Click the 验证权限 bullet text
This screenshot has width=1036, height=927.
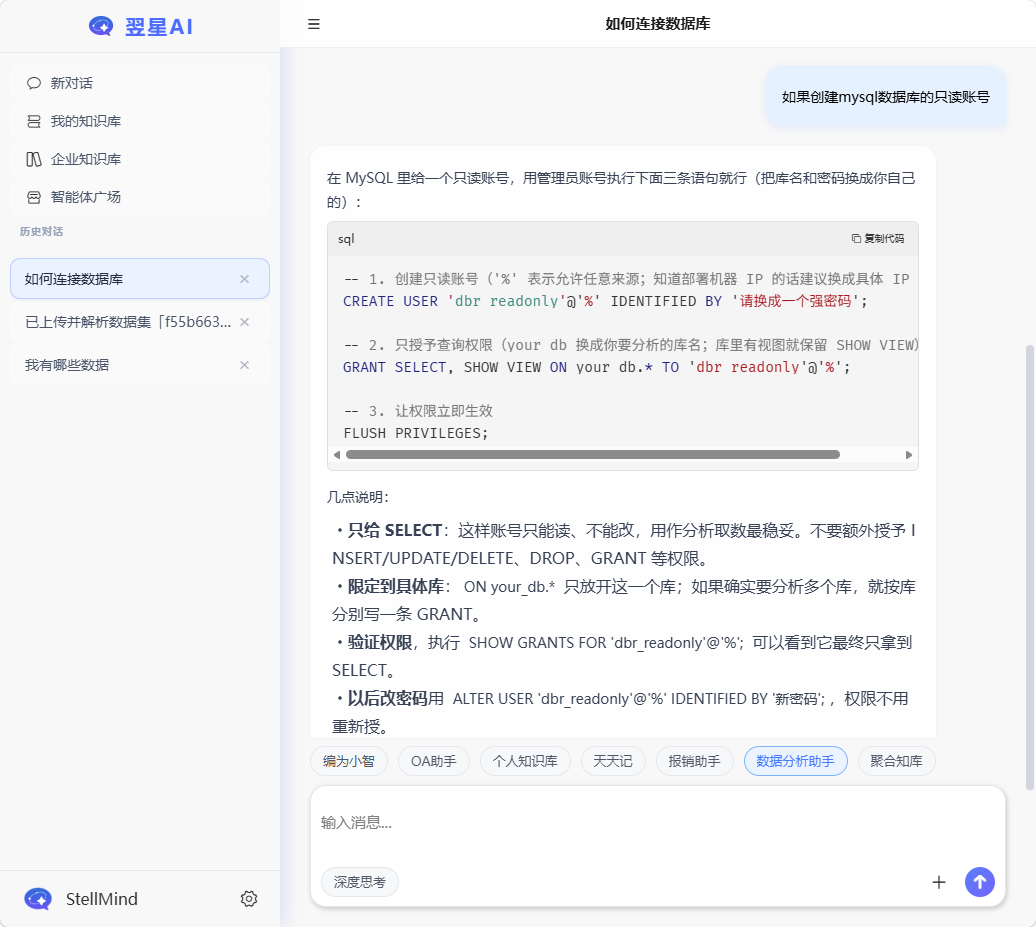tap(623, 657)
